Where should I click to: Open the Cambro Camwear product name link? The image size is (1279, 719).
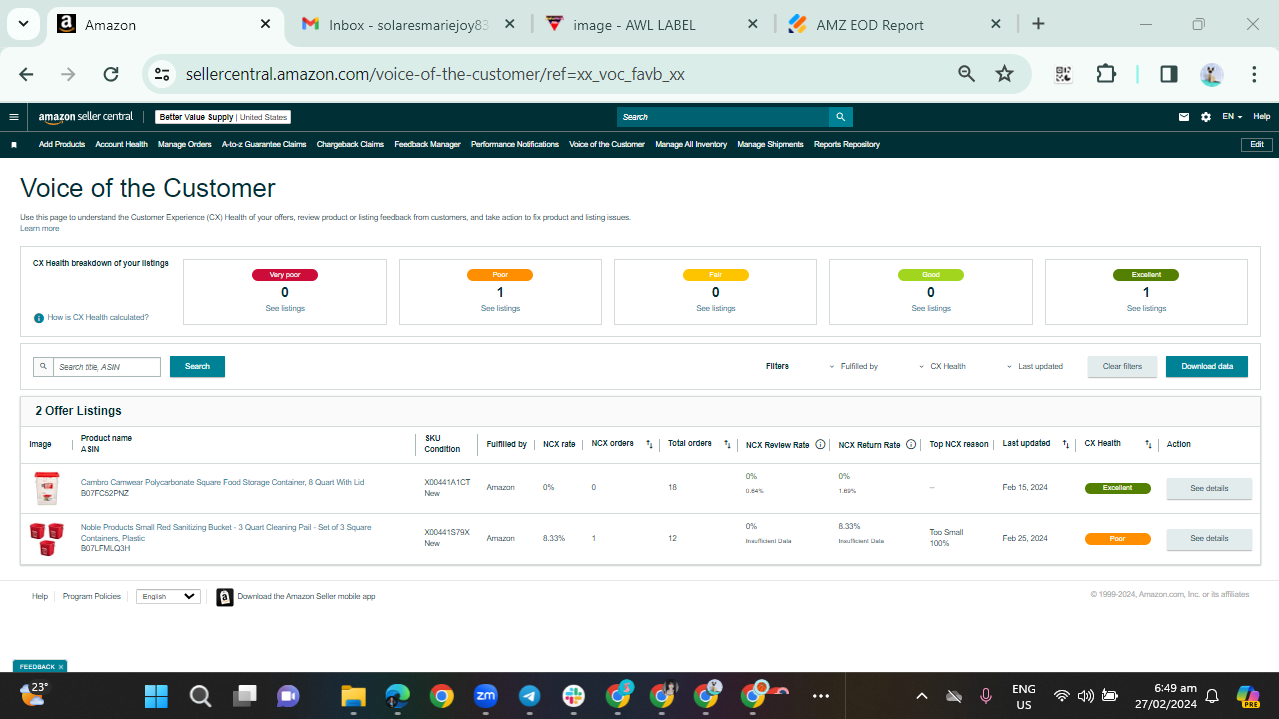[x=222, y=483]
